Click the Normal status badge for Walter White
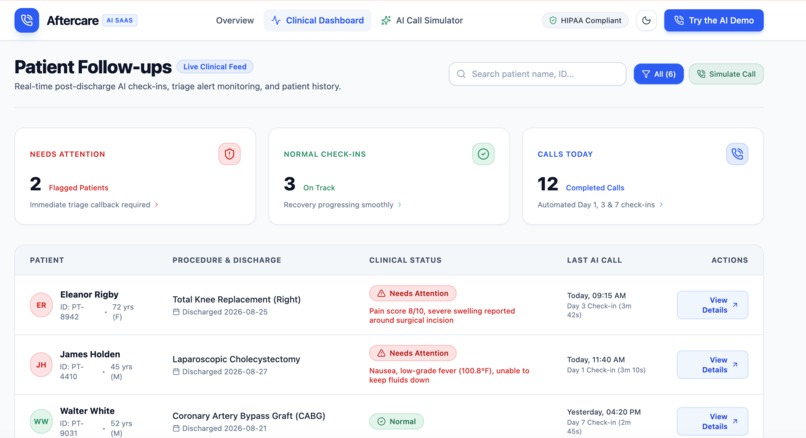This screenshot has width=806, height=438. (x=396, y=422)
